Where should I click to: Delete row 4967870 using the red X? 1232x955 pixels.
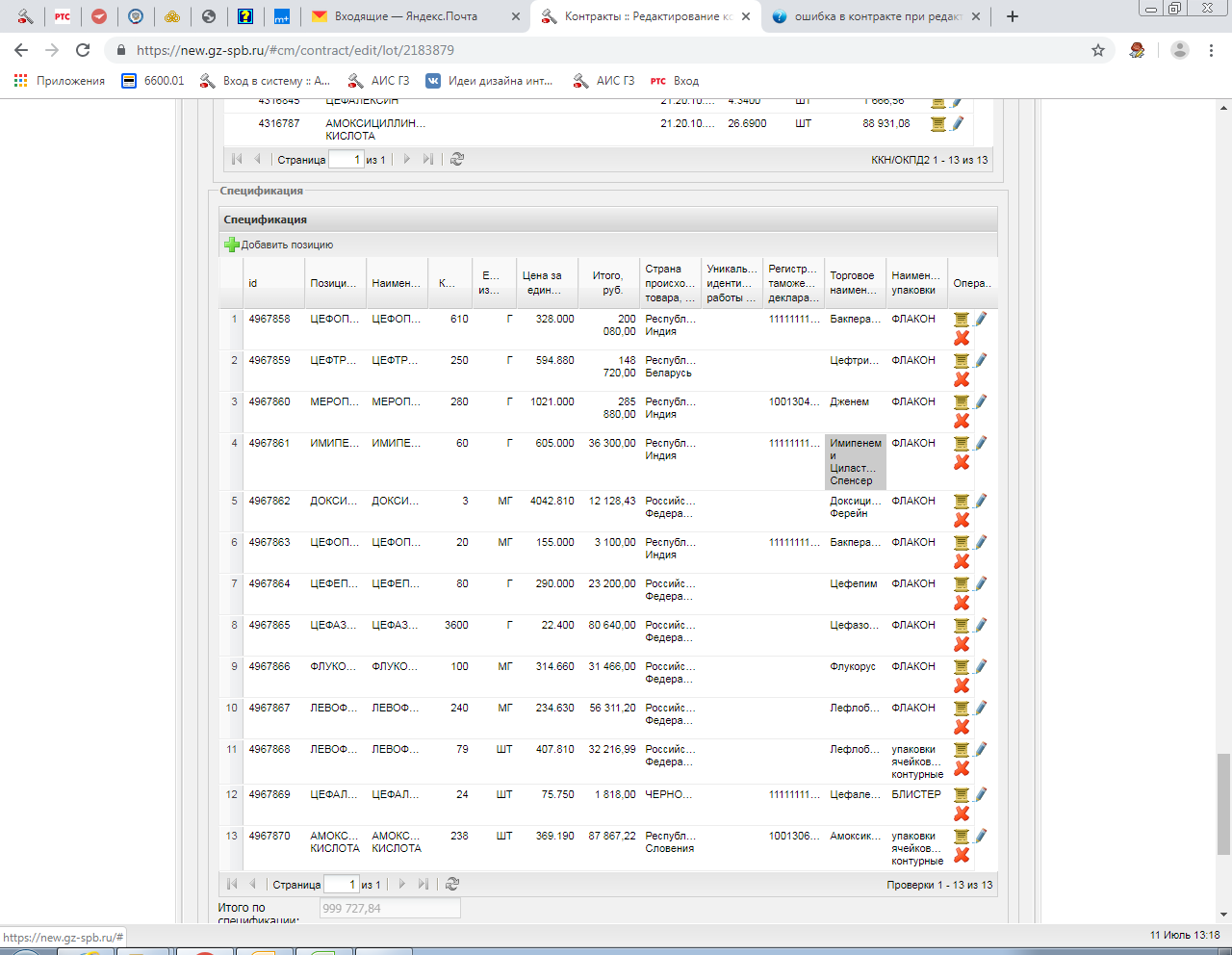(x=962, y=855)
